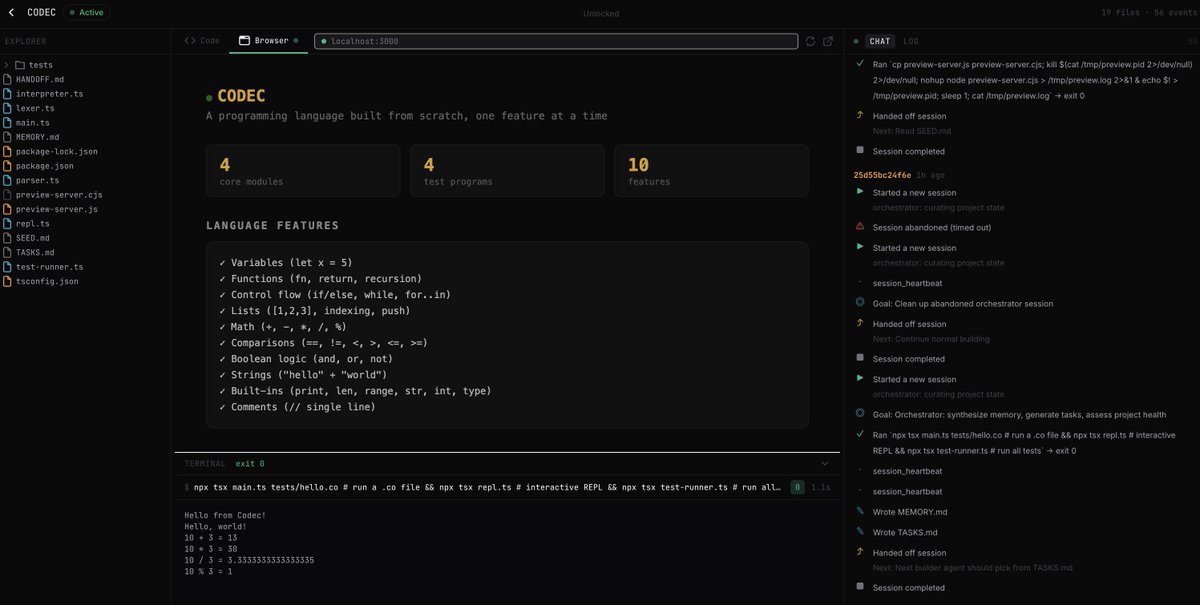This screenshot has width=1200, height=605.
Task: Click the checkmark icon beside 'Ran cp preview-server.js'
Action: (x=860, y=63)
